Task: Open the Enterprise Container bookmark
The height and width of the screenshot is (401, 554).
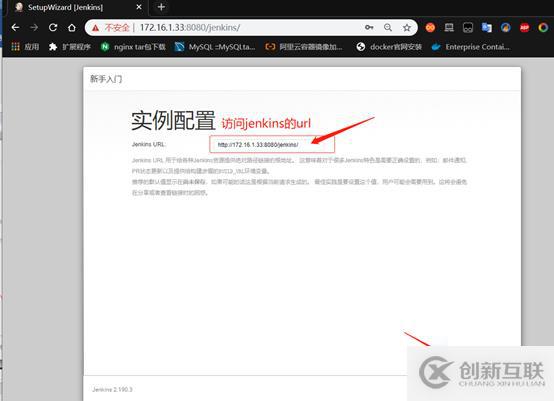Action: click(x=471, y=47)
